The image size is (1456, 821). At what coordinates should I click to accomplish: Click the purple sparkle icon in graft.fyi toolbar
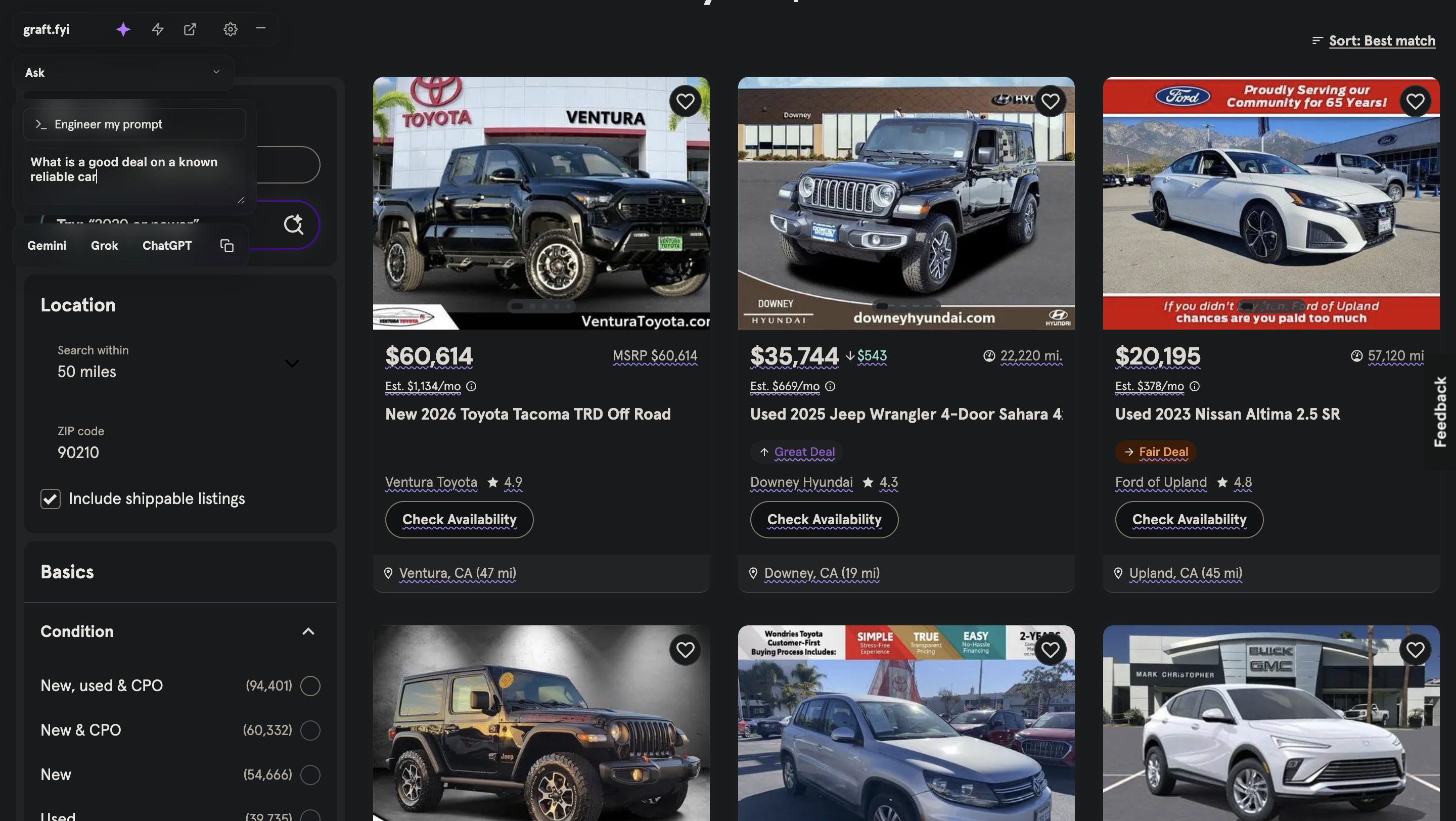(x=123, y=29)
